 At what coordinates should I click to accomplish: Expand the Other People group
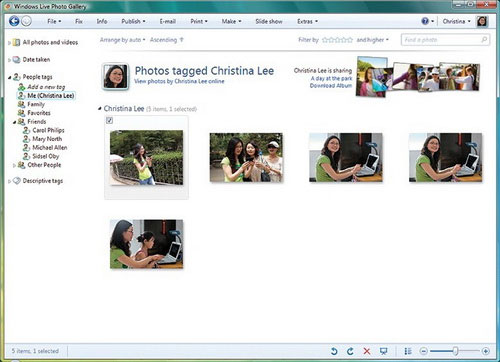[x=14, y=165]
